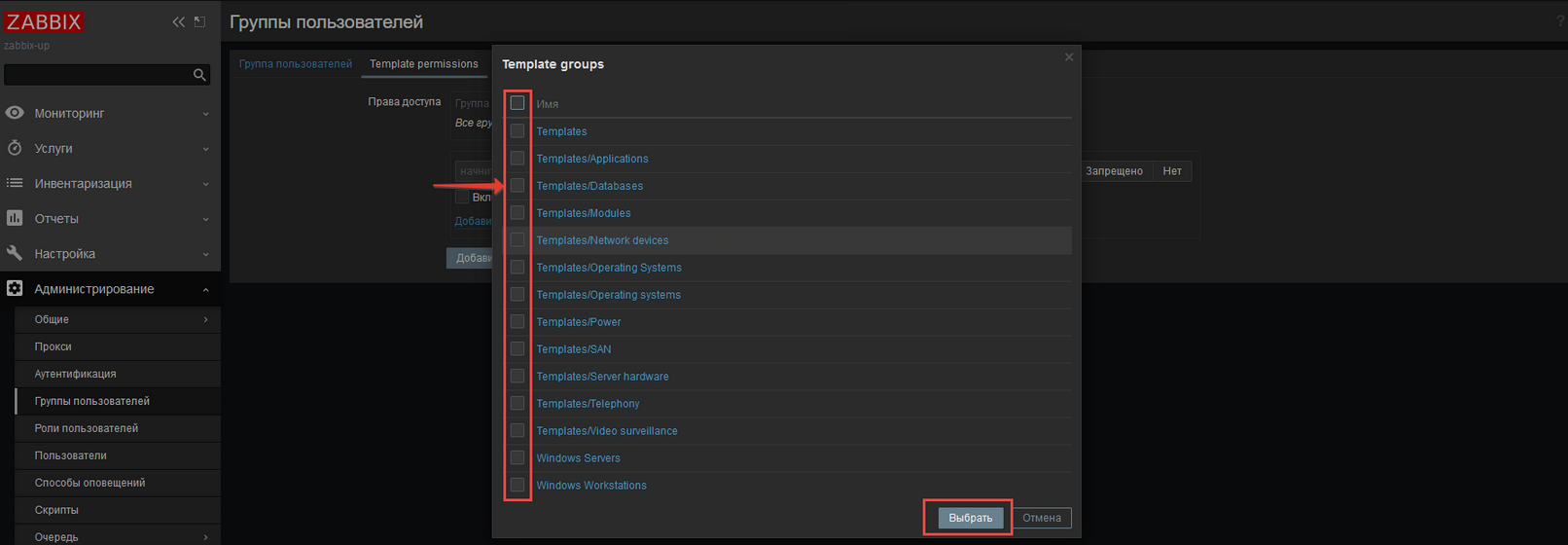The width and height of the screenshot is (1568, 545).
Task: Check the Templates/Power checkbox
Action: pos(517,321)
